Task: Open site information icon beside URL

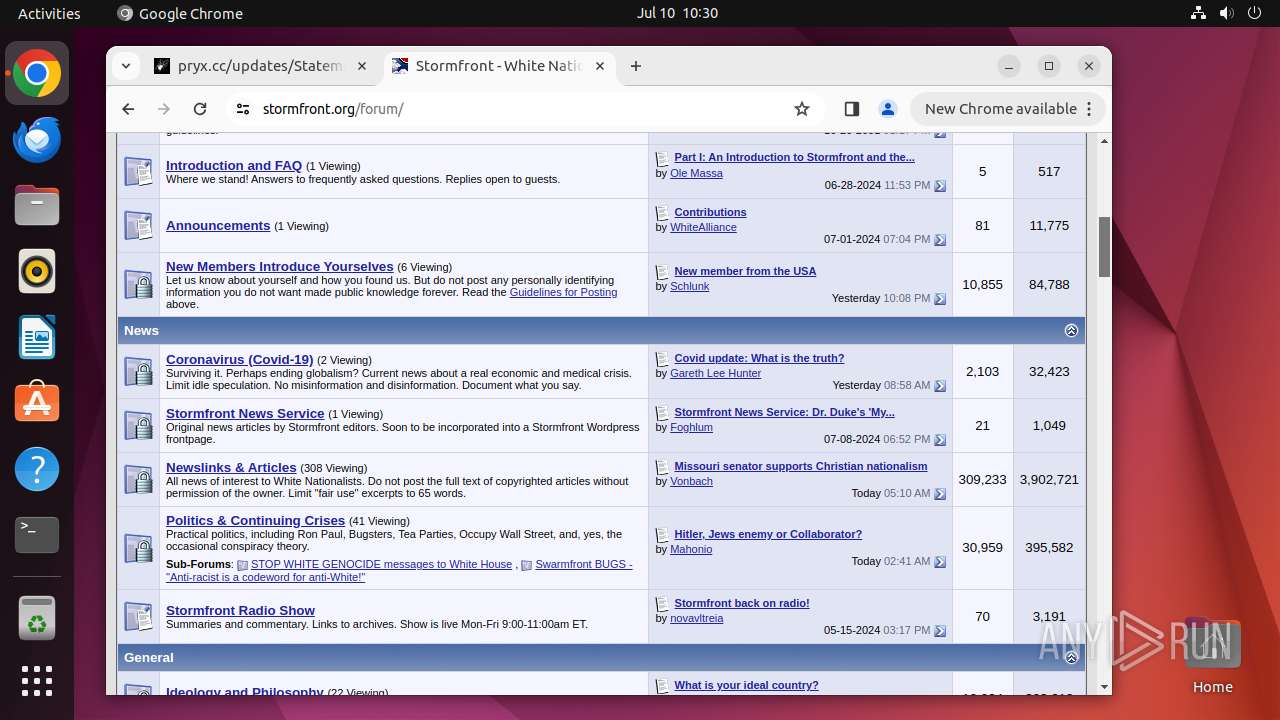Action: [x=243, y=109]
